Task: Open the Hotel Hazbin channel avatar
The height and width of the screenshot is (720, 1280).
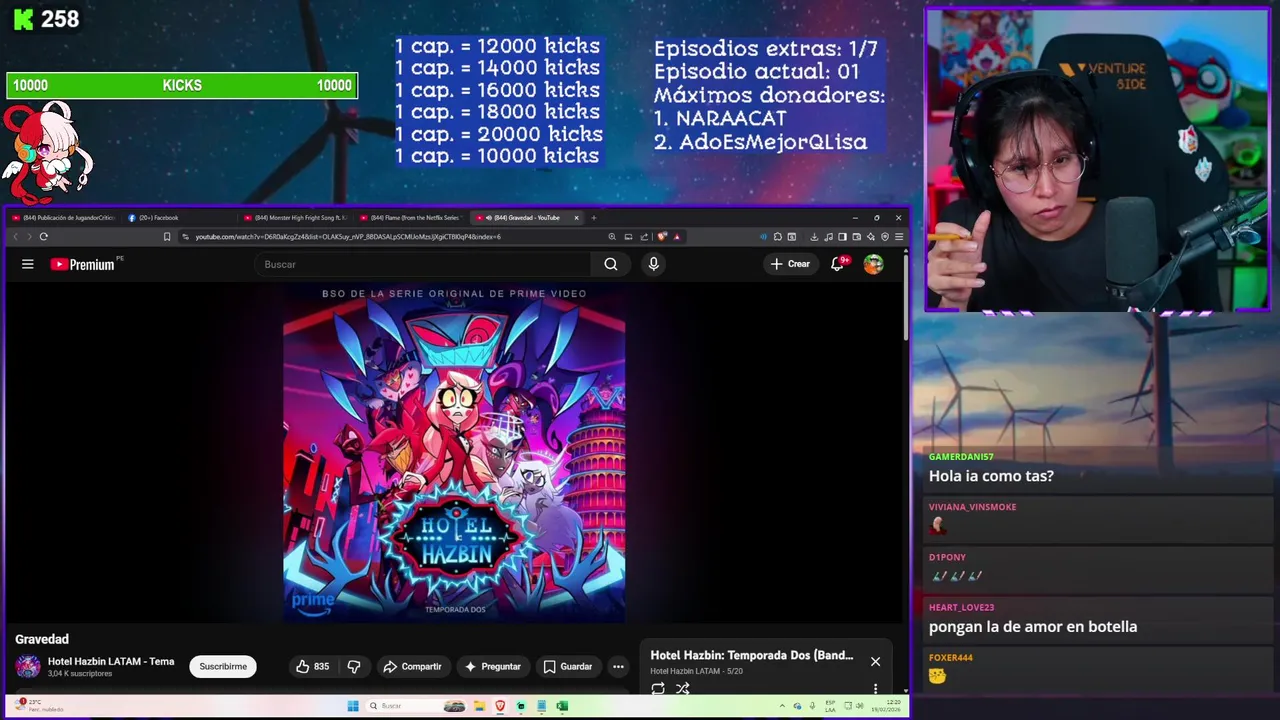Action: 28,667
